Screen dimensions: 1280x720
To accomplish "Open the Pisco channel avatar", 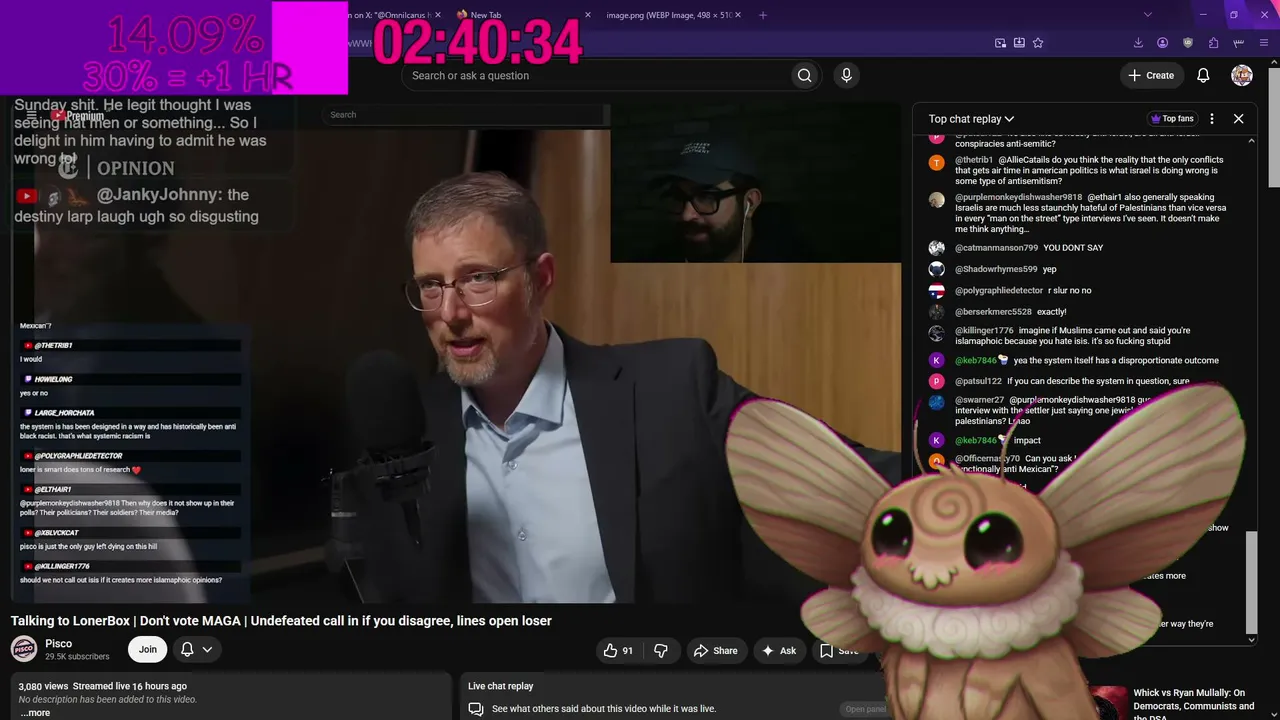I will click(24, 649).
